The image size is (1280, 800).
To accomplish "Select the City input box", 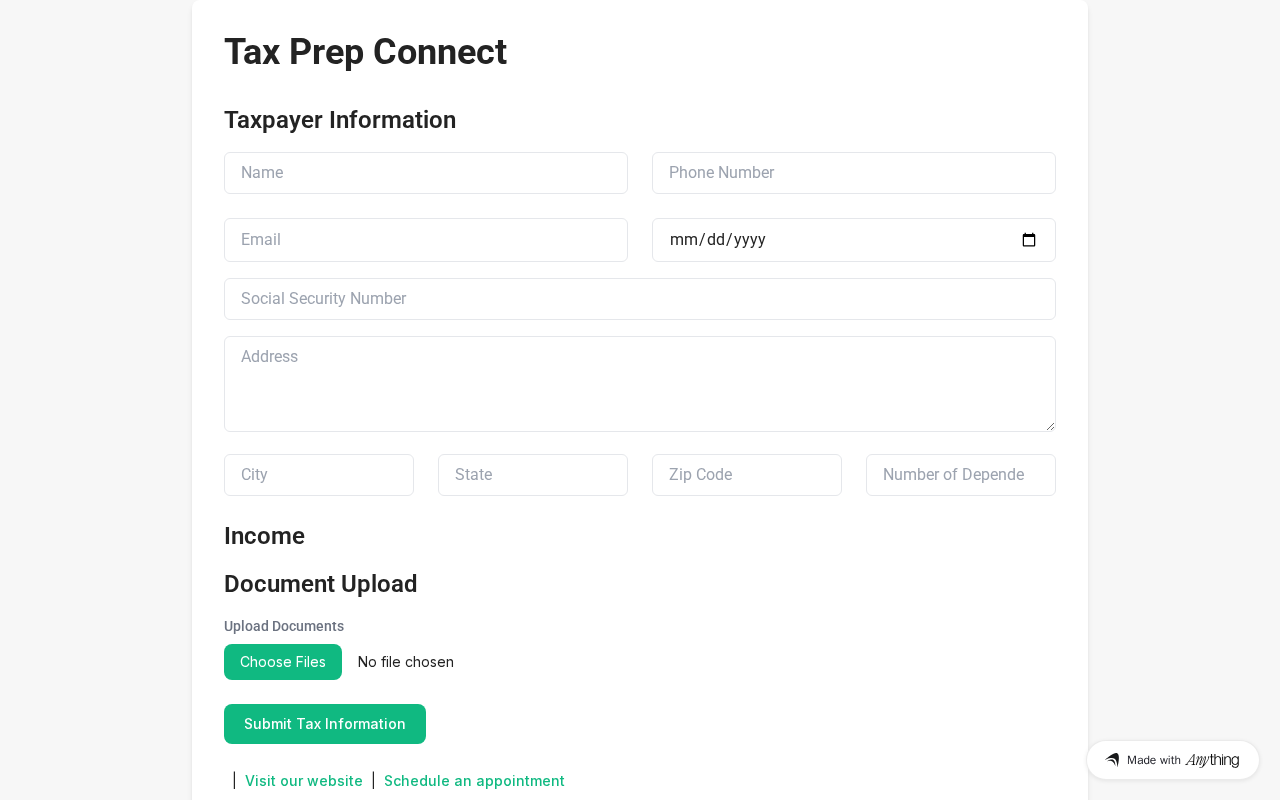I will (x=319, y=475).
